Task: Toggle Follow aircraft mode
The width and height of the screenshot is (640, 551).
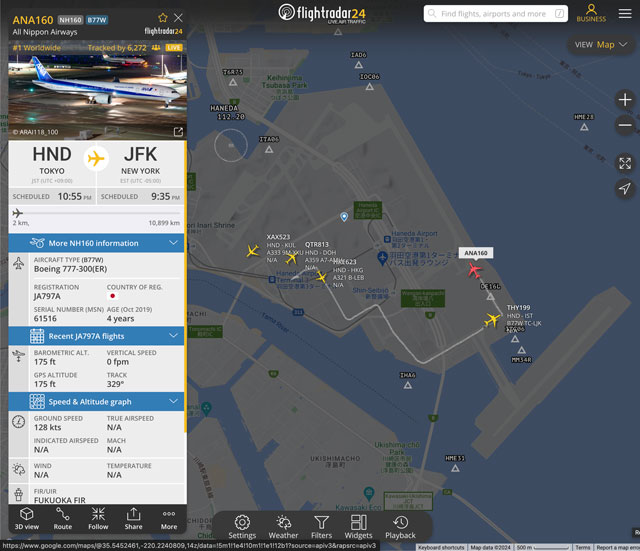Action: pos(98,518)
